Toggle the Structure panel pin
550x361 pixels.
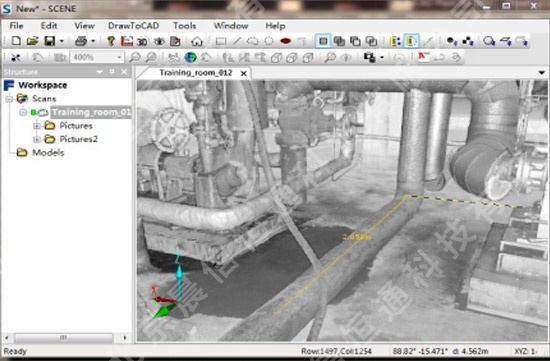point(112,72)
